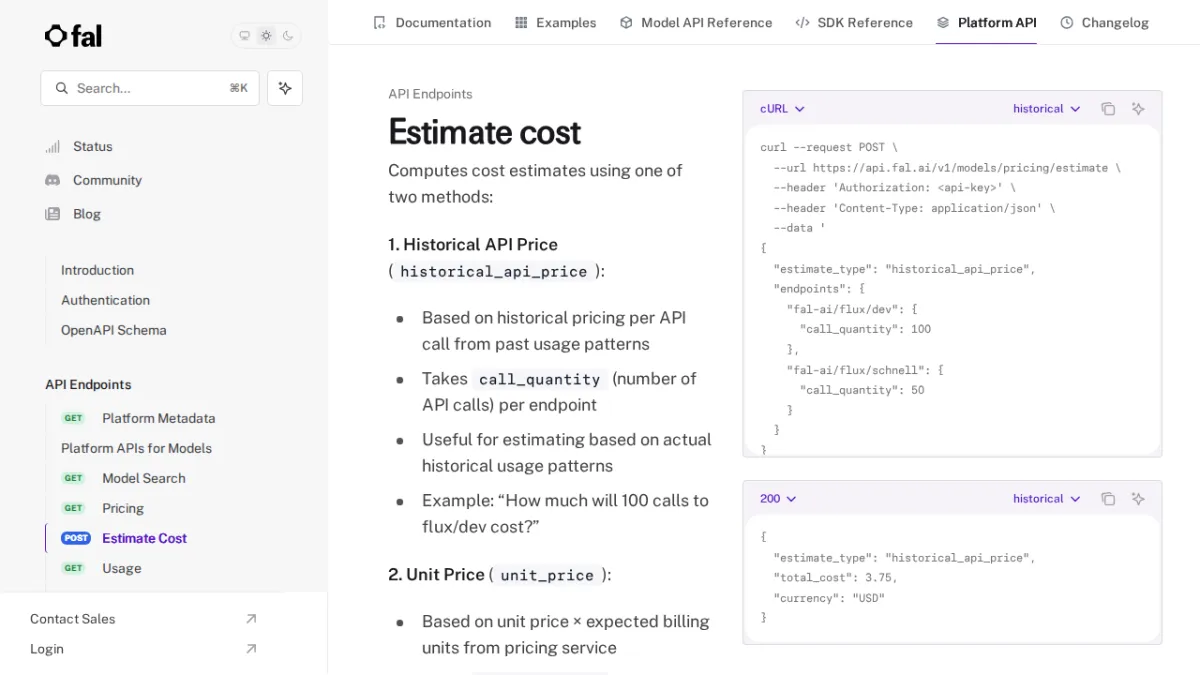Click the fal logo
The height and width of the screenshot is (675, 1200).
point(73,36)
